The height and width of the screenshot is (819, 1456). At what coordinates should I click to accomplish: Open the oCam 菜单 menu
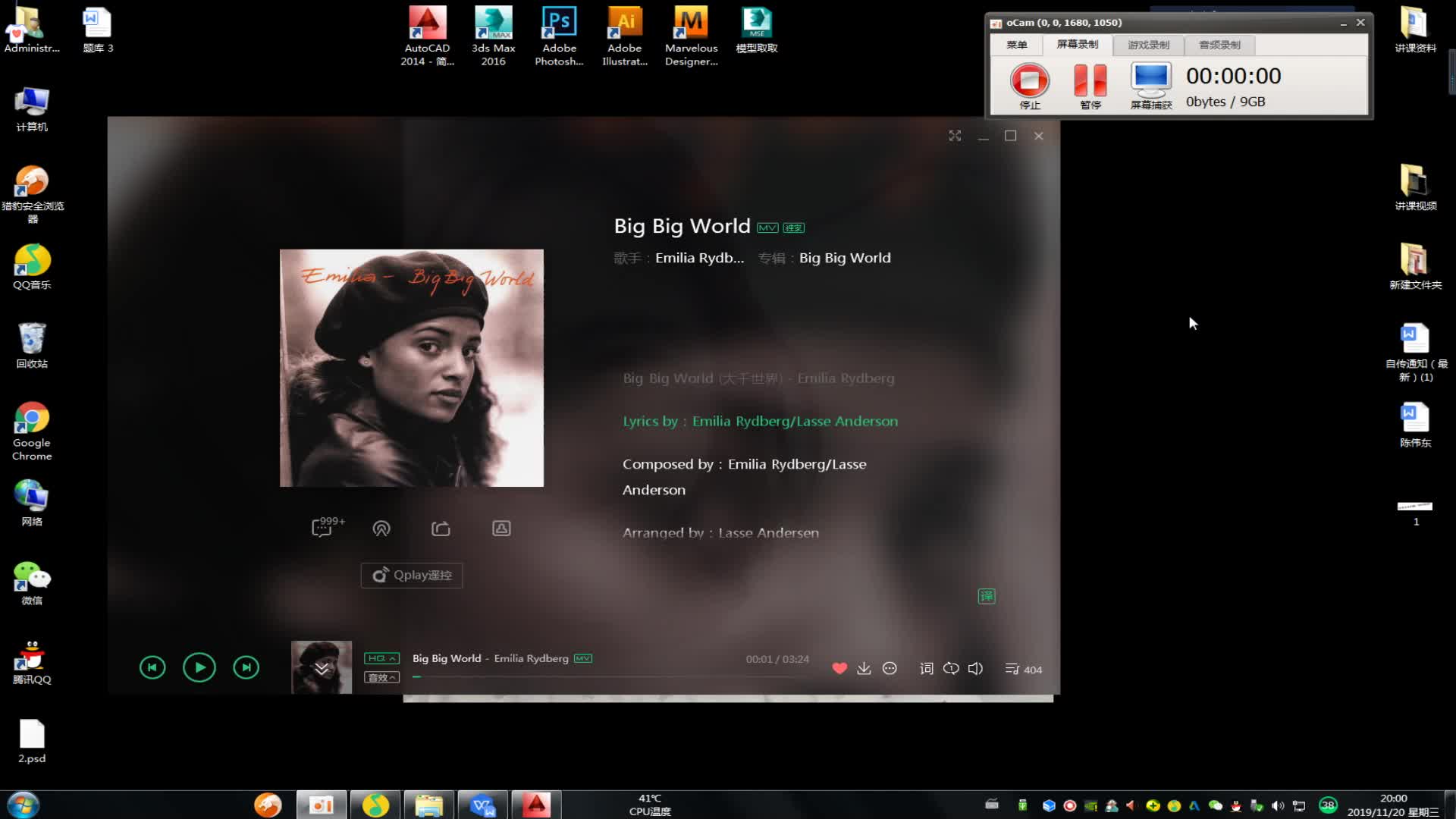pyautogui.click(x=1016, y=45)
